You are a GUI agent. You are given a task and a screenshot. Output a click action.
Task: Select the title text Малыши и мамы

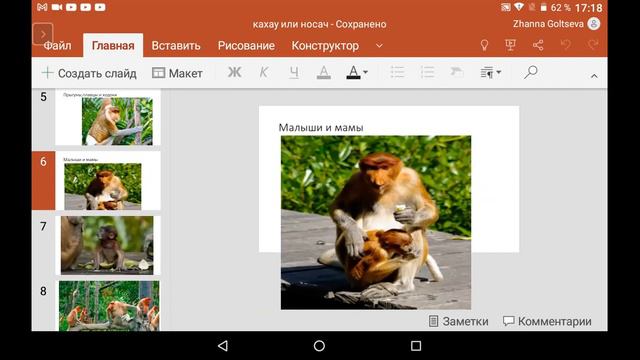pos(321,128)
